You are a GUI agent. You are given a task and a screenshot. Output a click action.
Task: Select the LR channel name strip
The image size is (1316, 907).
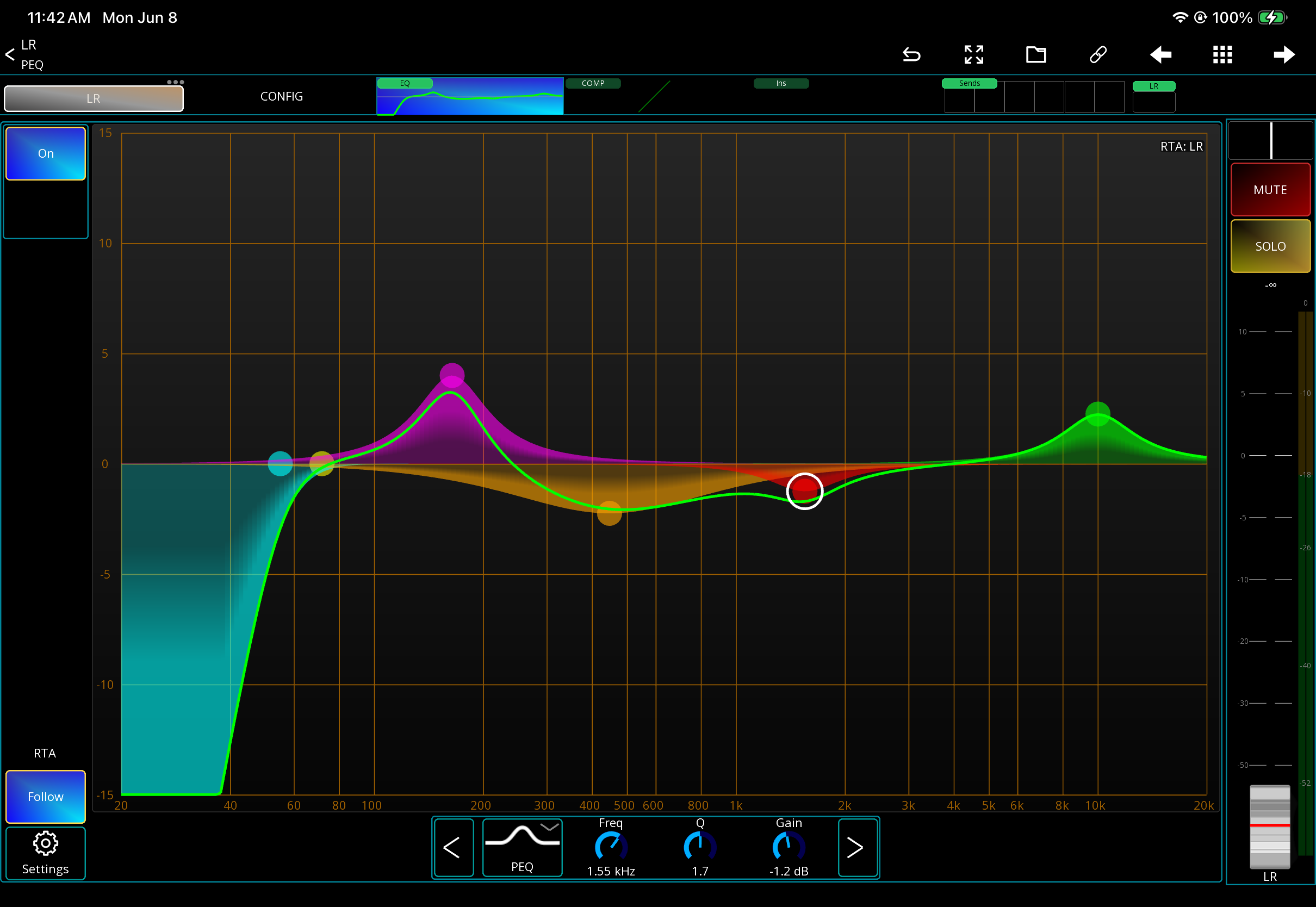(94, 99)
